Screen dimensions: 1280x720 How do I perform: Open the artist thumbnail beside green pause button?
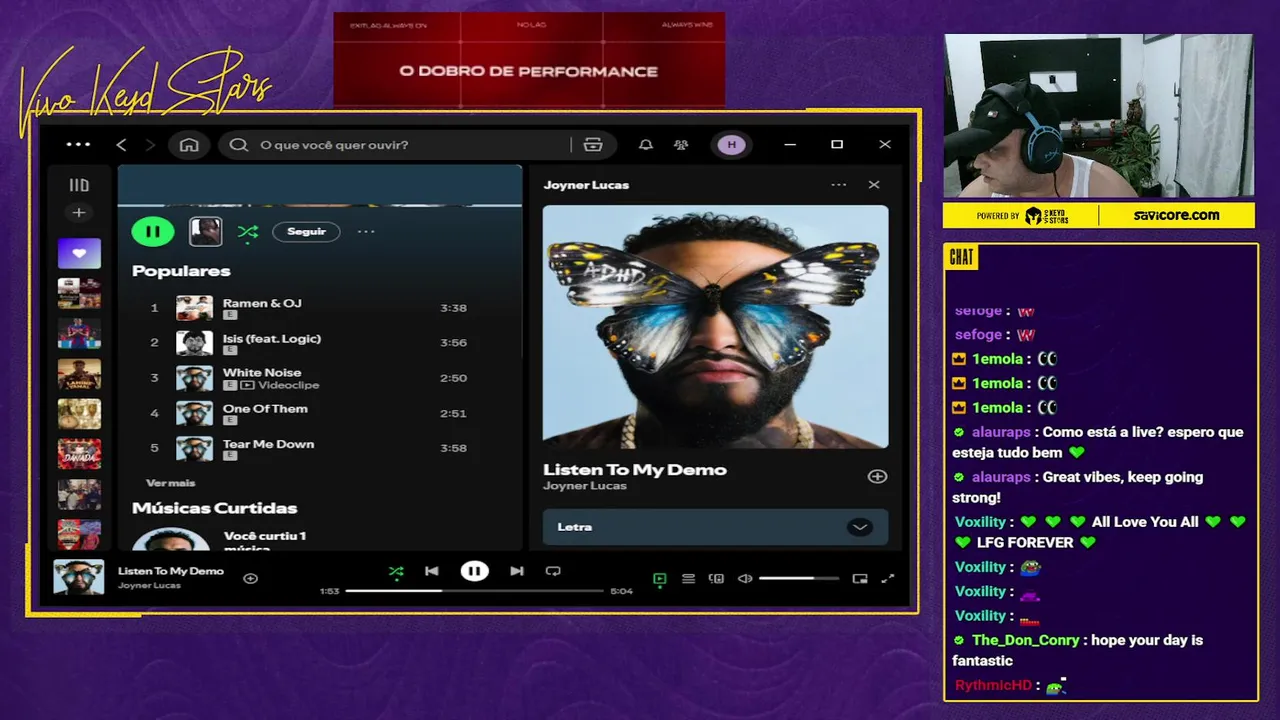pos(206,232)
